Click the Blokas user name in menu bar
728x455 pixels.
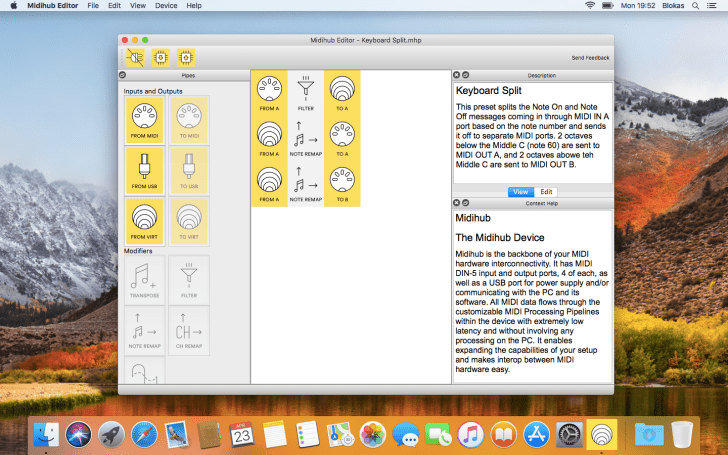tap(673, 6)
